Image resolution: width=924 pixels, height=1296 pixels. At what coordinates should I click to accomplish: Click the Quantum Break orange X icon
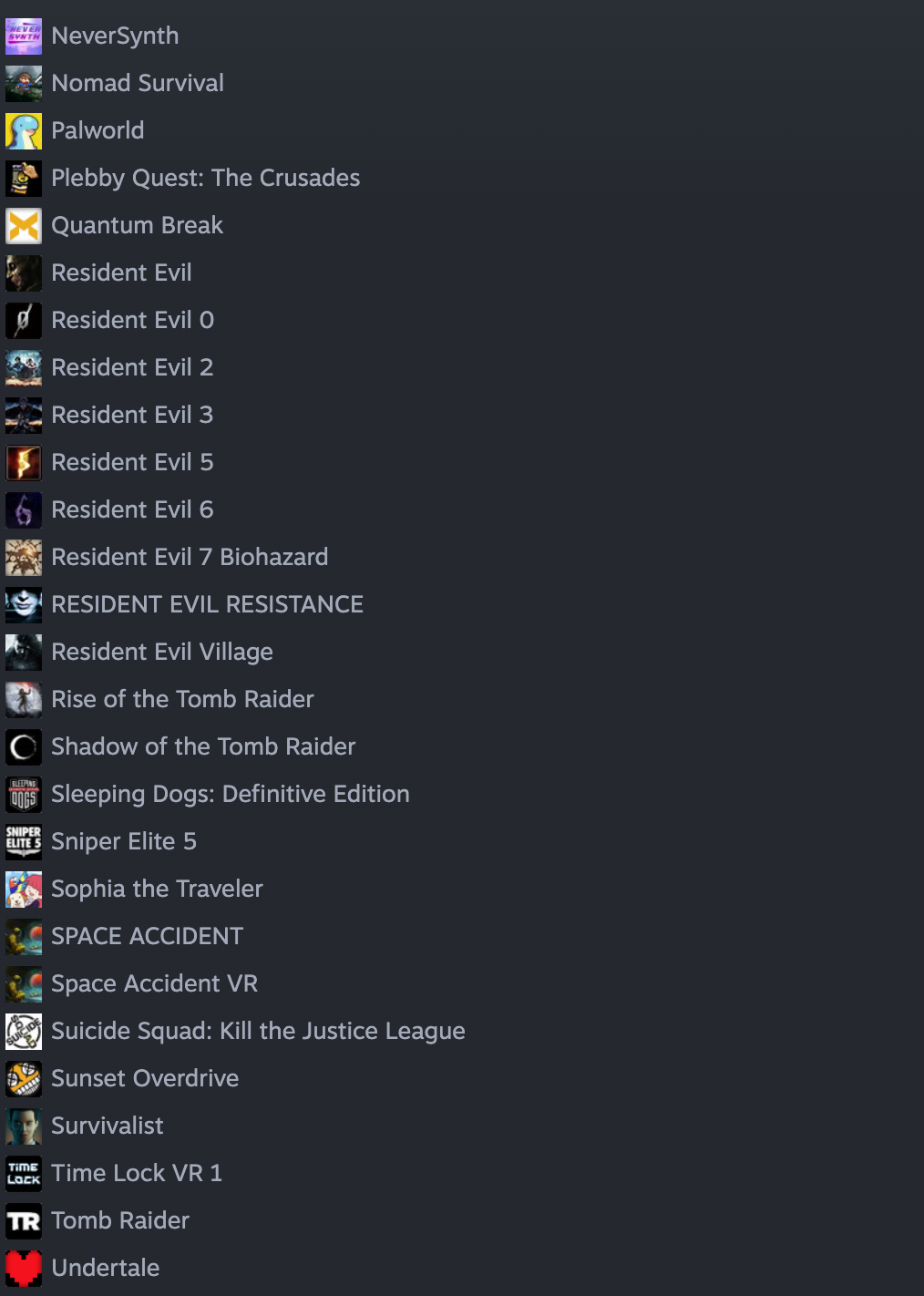pos(24,225)
